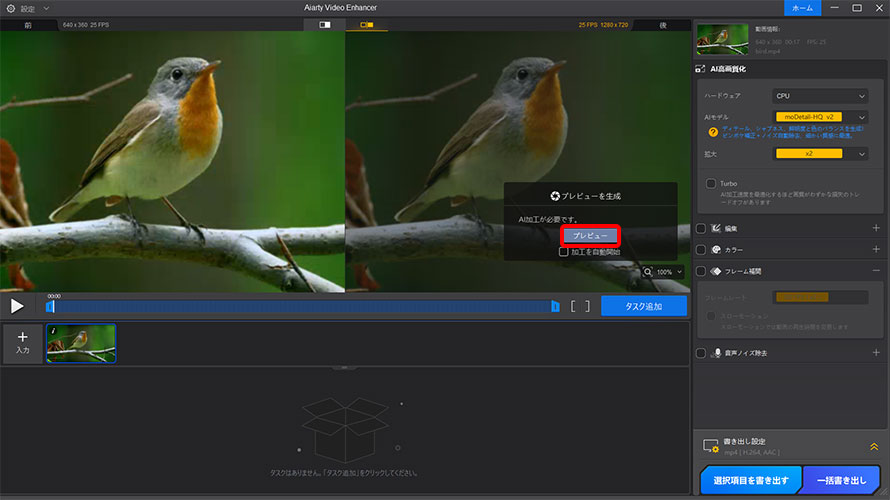Click the video info thumbnail in the right panel

[x=723, y=39]
